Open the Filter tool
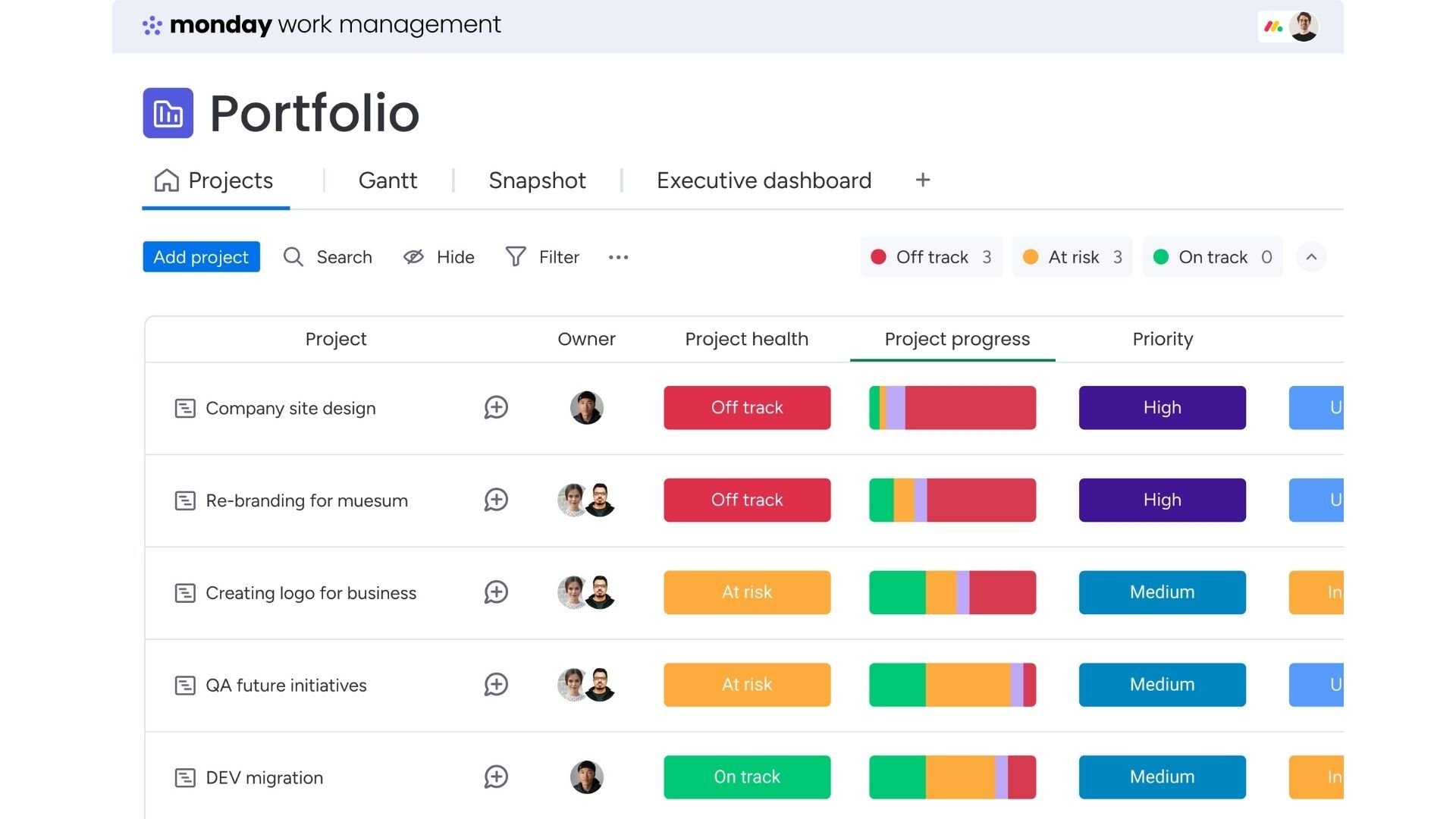Image resolution: width=1456 pixels, height=819 pixels. point(542,257)
